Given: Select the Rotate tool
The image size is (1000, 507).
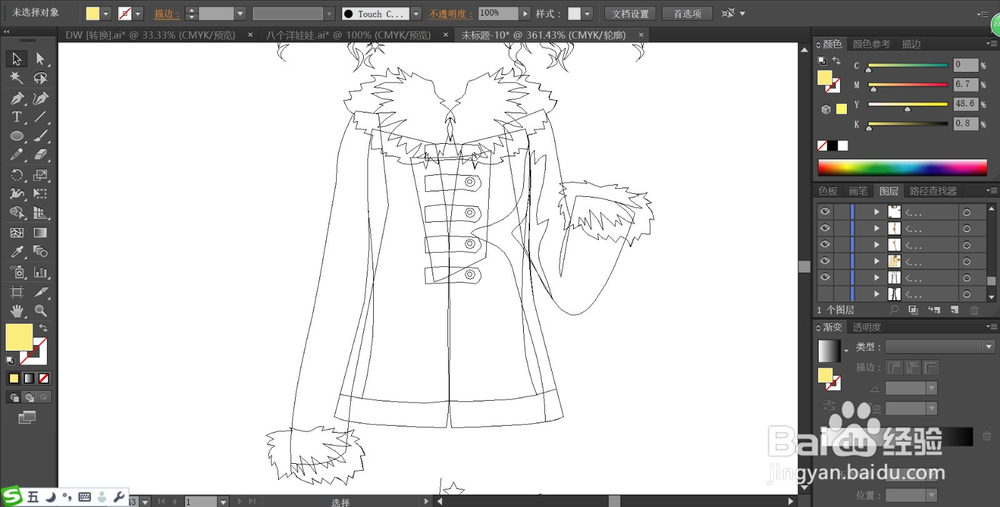Looking at the screenshot, I should point(17,175).
